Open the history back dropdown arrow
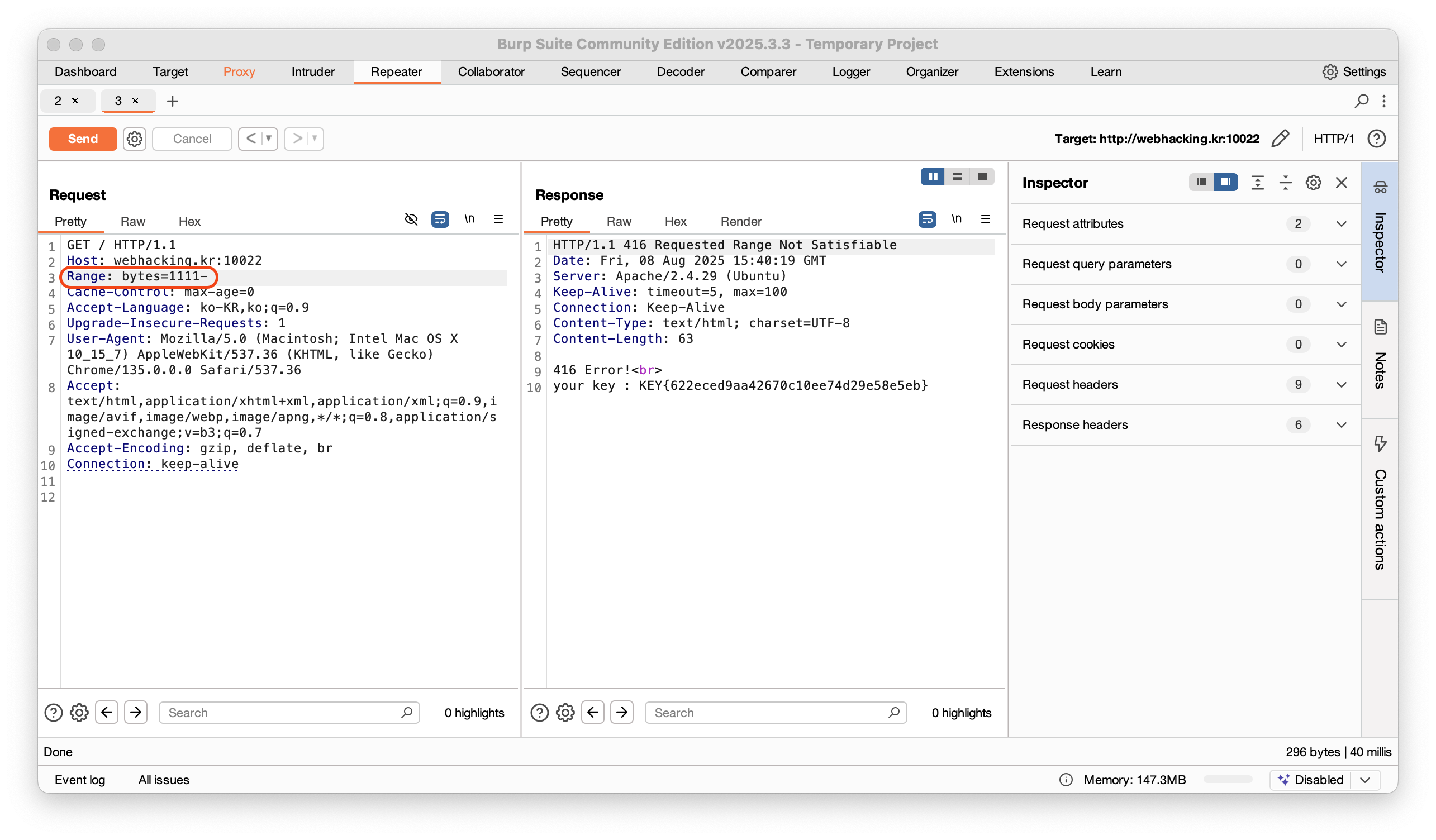 tap(268, 139)
